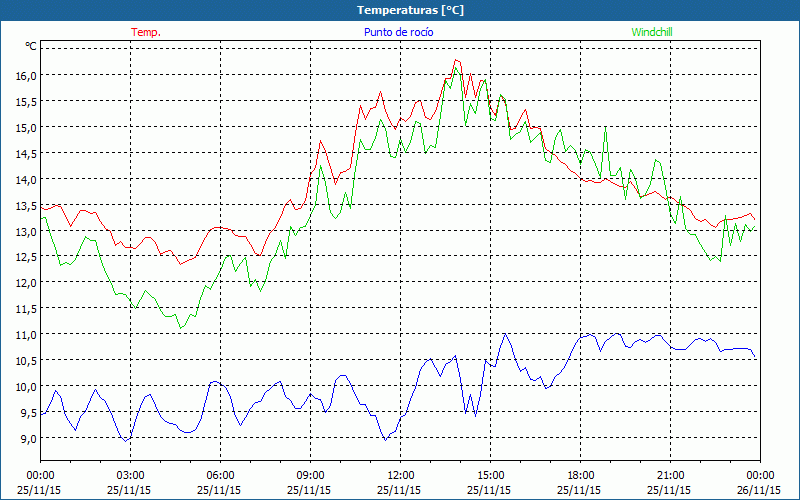Click the 10,0 y-axis value
800x500 pixels.
(x=27, y=387)
